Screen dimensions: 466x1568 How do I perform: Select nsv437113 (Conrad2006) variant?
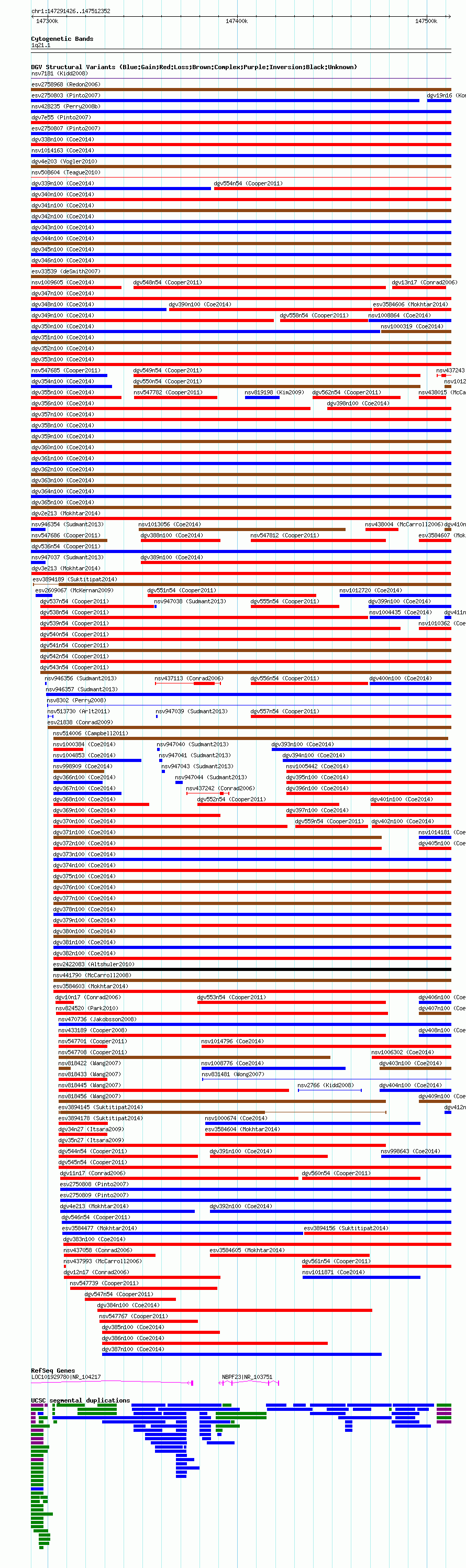coord(189,678)
